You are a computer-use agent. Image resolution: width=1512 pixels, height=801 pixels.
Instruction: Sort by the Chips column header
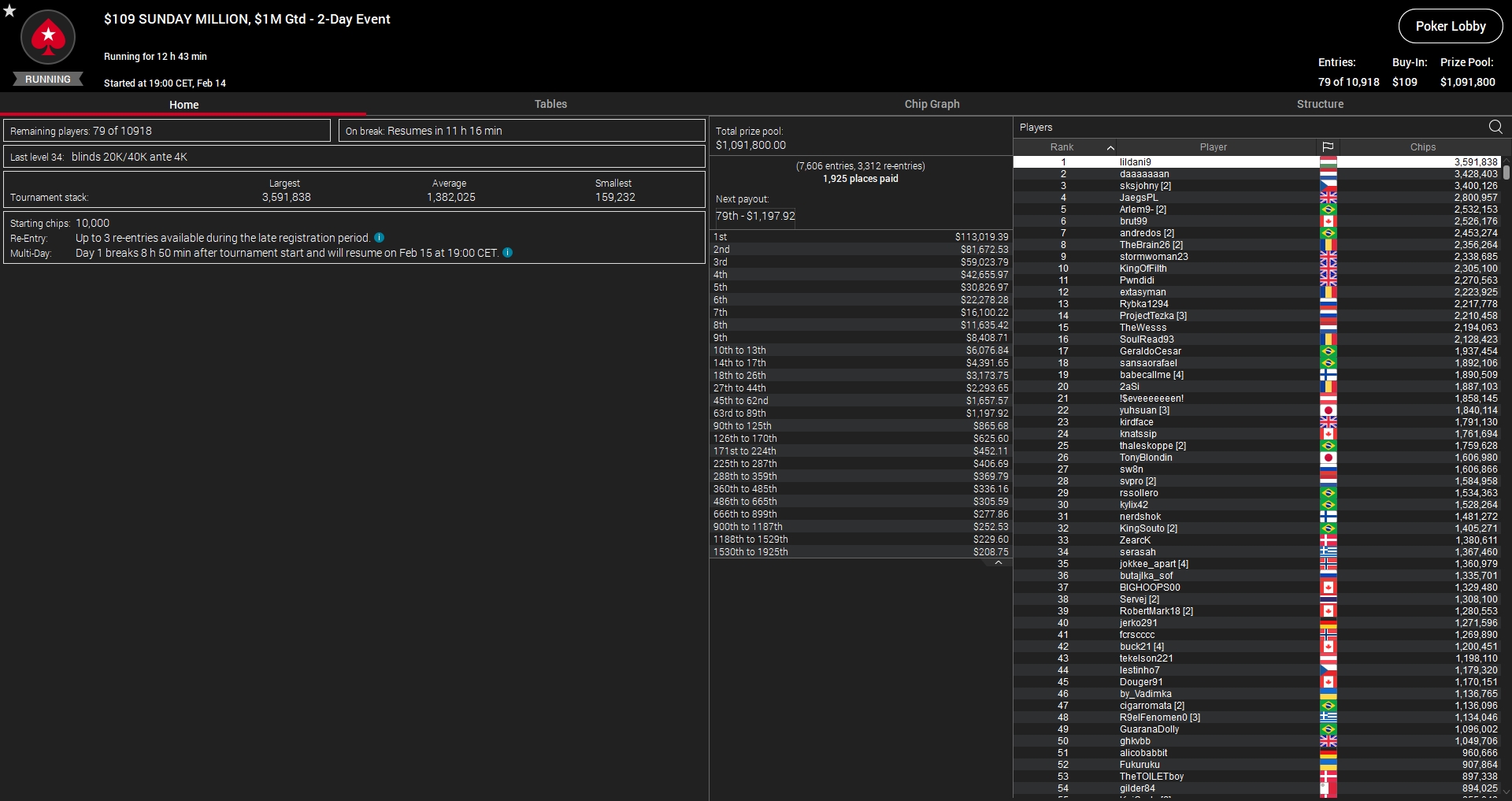pyautogui.click(x=1422, y=147)
